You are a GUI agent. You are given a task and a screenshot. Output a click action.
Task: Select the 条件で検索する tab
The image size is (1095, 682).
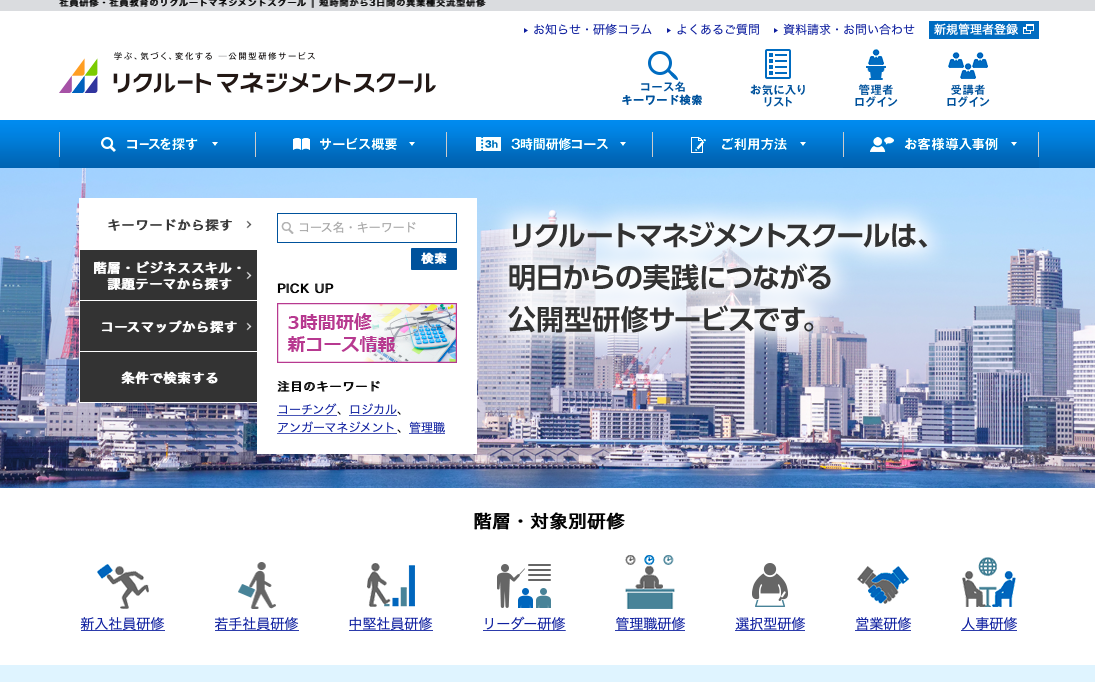pos(168,378)
